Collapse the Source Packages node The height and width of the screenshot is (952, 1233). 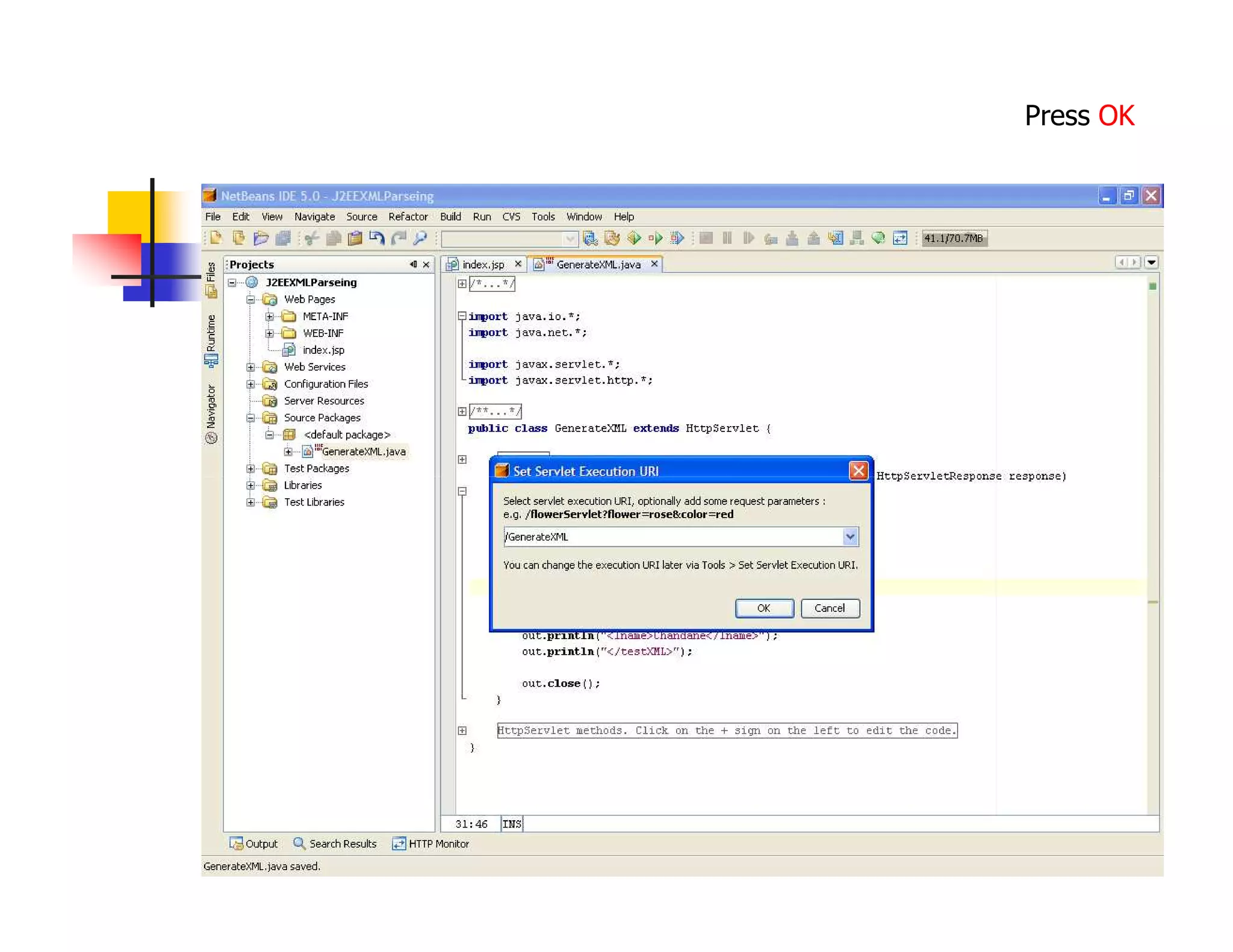pos(251,418)
